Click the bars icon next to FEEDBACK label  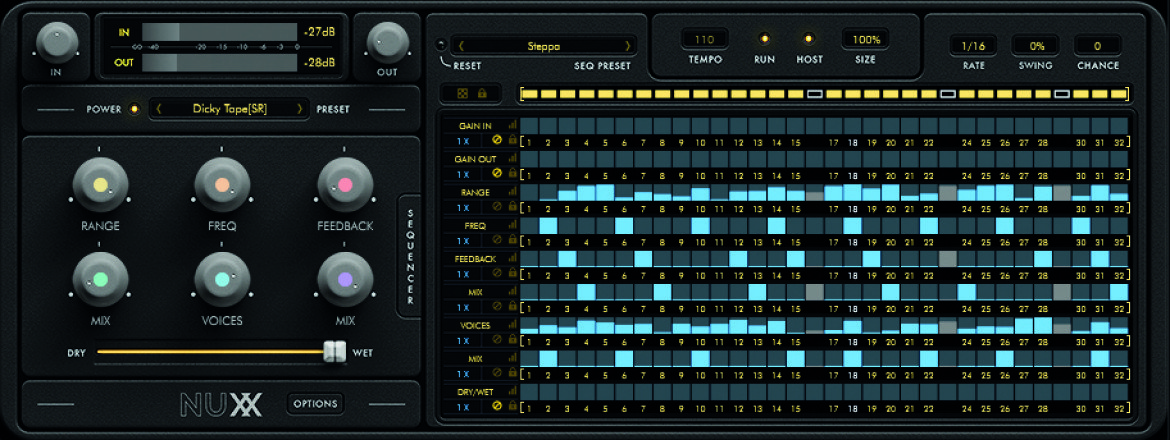tap(513, 258)
